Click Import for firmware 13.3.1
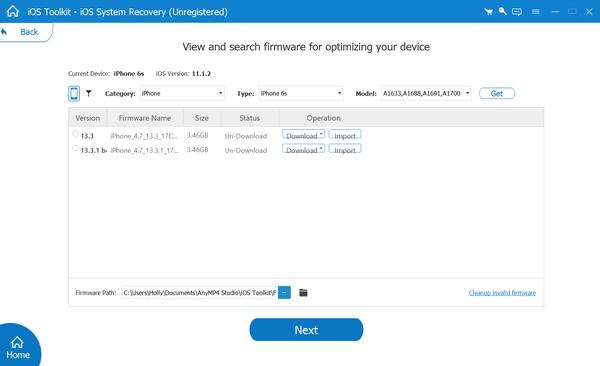This screenshot has width=600, height=366. coord(345,149)
